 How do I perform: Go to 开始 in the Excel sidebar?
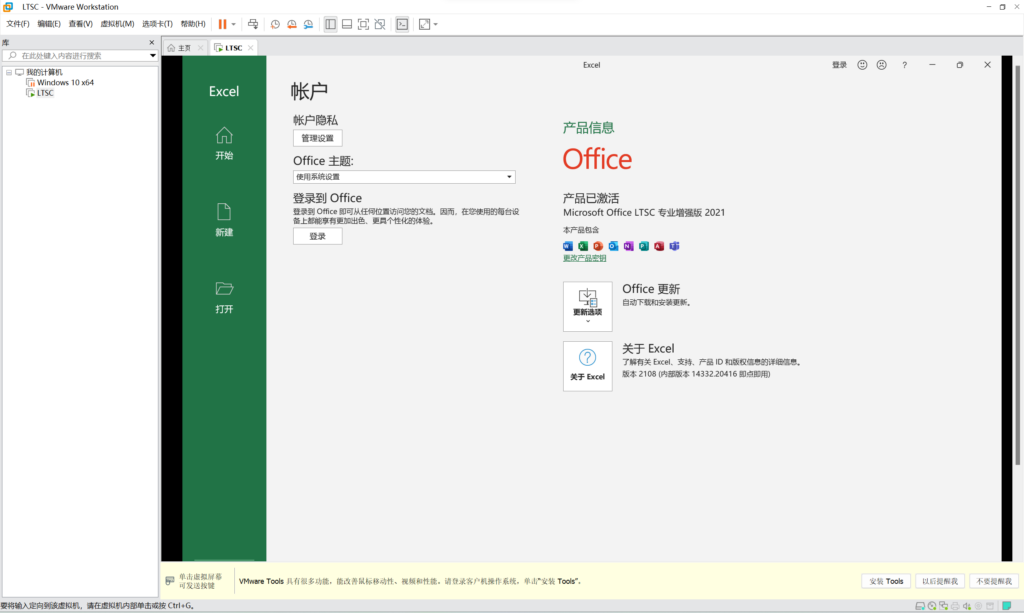(224, 144)
